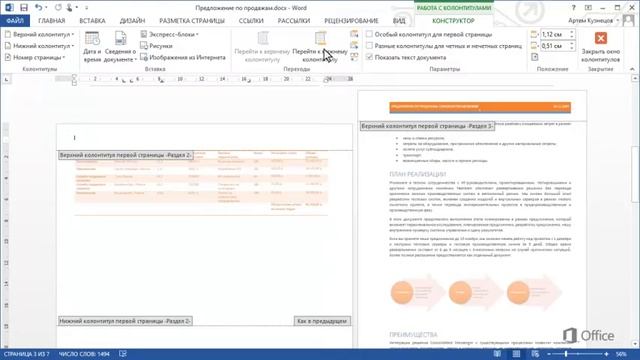This screenshot has height=360, width=640.
Task: Zoom in with the plus button
Action: 607,354
